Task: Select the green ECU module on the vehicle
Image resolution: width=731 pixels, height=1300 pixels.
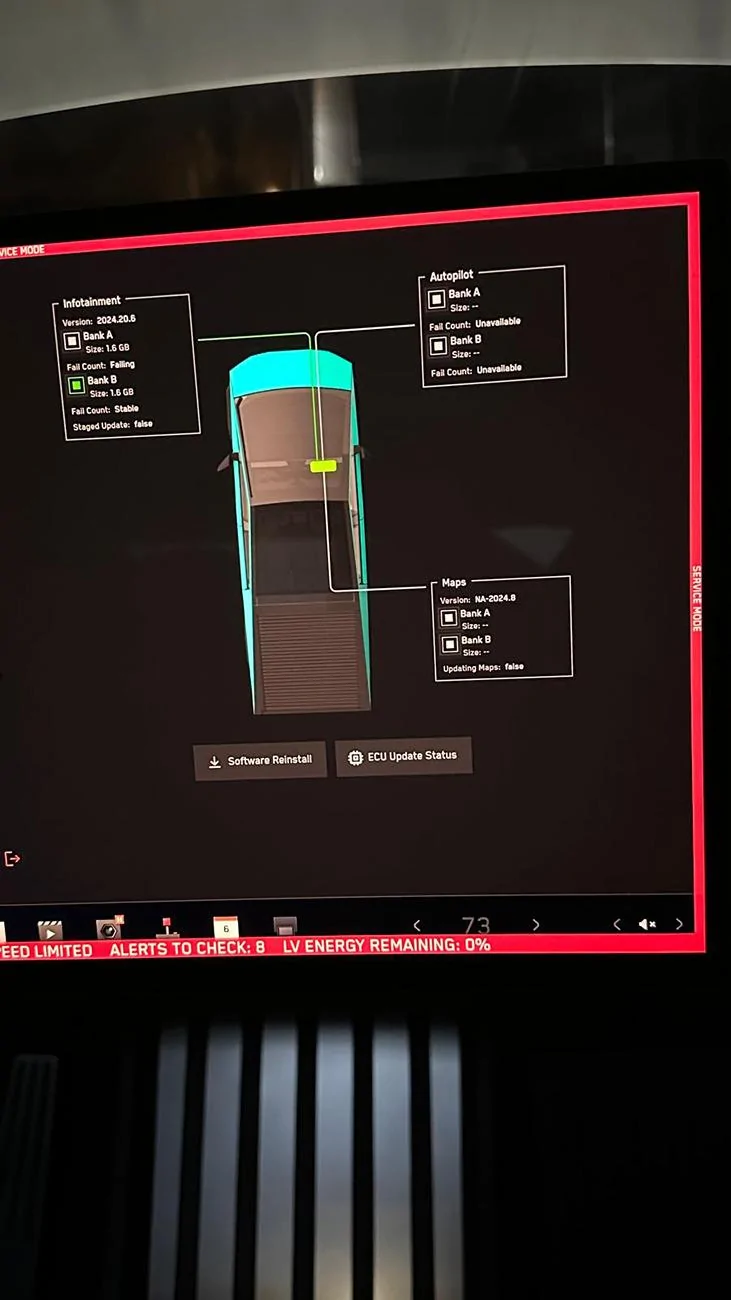Action: pos(323,465)
